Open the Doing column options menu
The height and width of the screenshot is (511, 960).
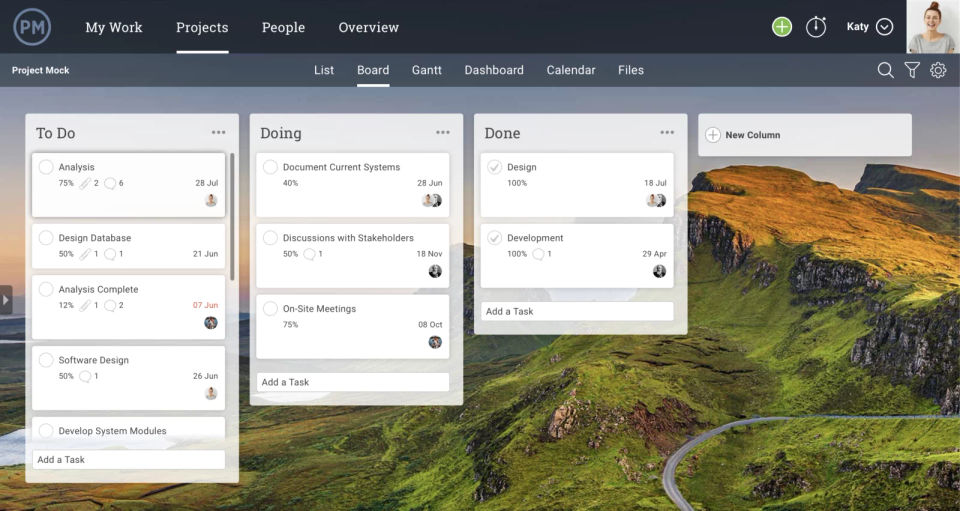click(443, 132)
